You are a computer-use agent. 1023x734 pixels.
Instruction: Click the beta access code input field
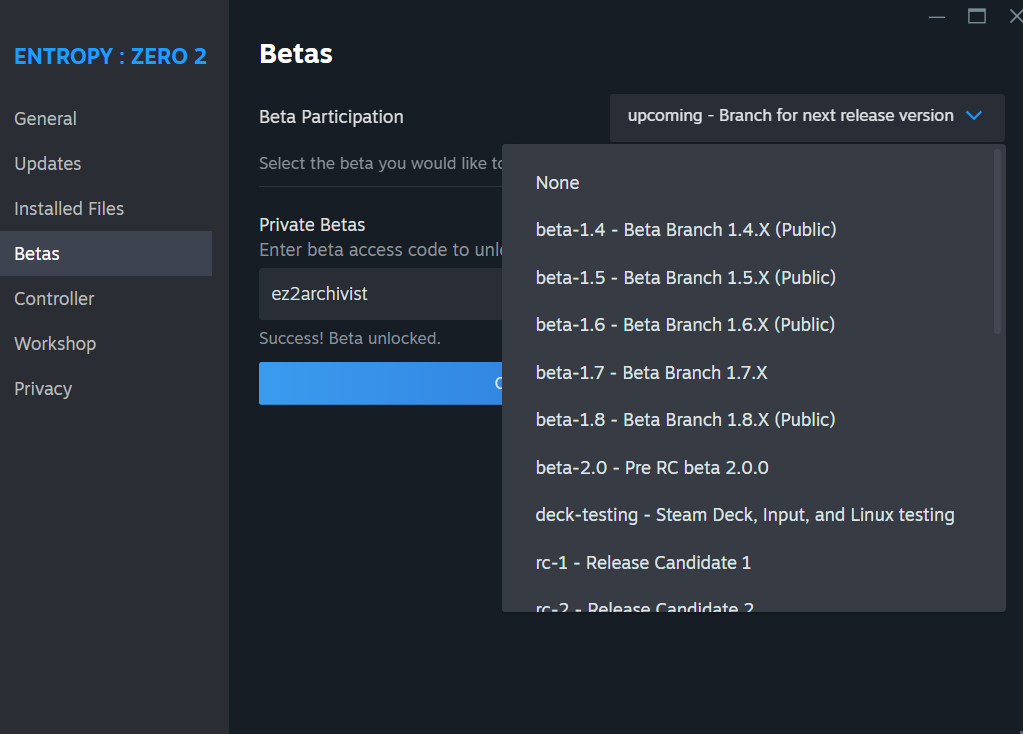pyautogui.click(x=380, y=294)
